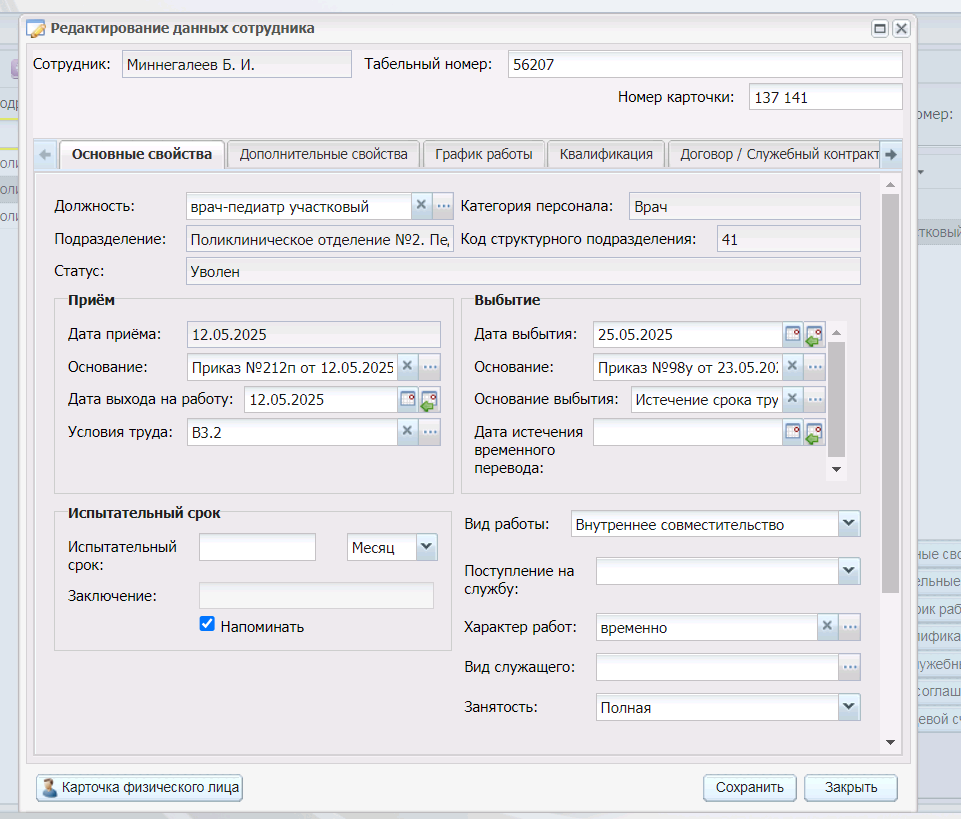Toggle the Напоминать checkbox
Viewport: 961px width, 819px height.
pos(207,624)
